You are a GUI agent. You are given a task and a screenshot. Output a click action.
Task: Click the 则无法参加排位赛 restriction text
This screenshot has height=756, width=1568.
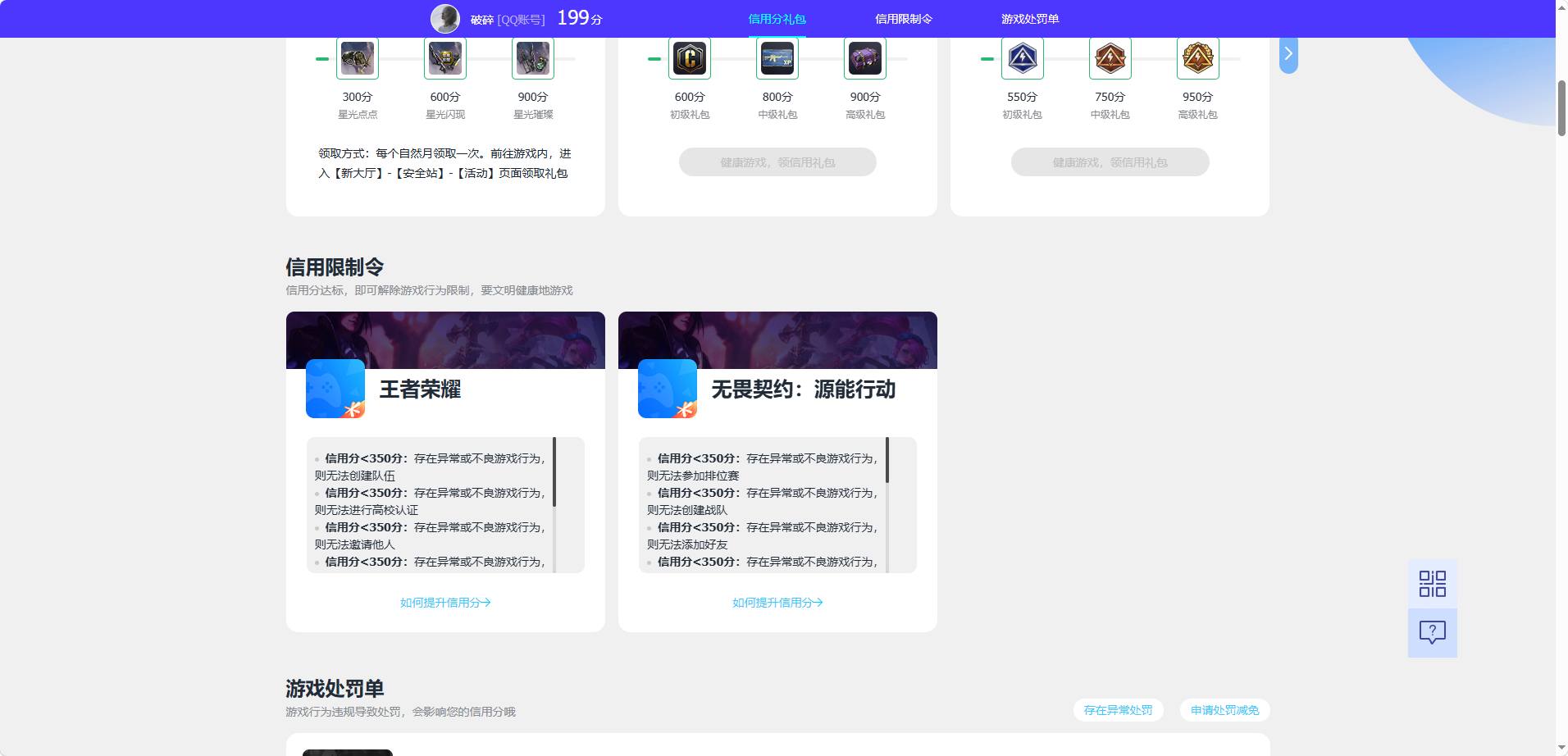(x=693, y=476)
